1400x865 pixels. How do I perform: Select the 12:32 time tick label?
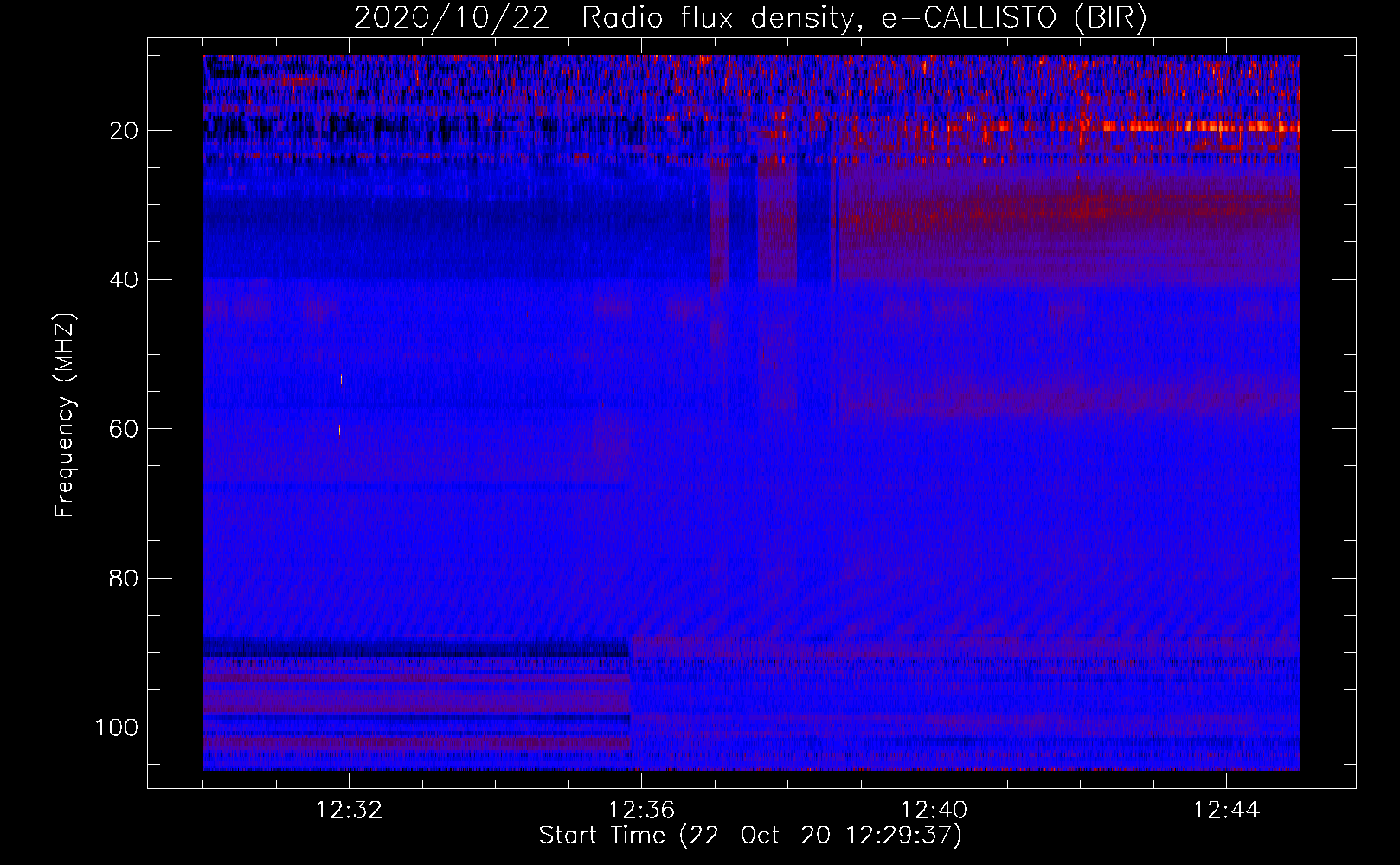coord(349,811)
